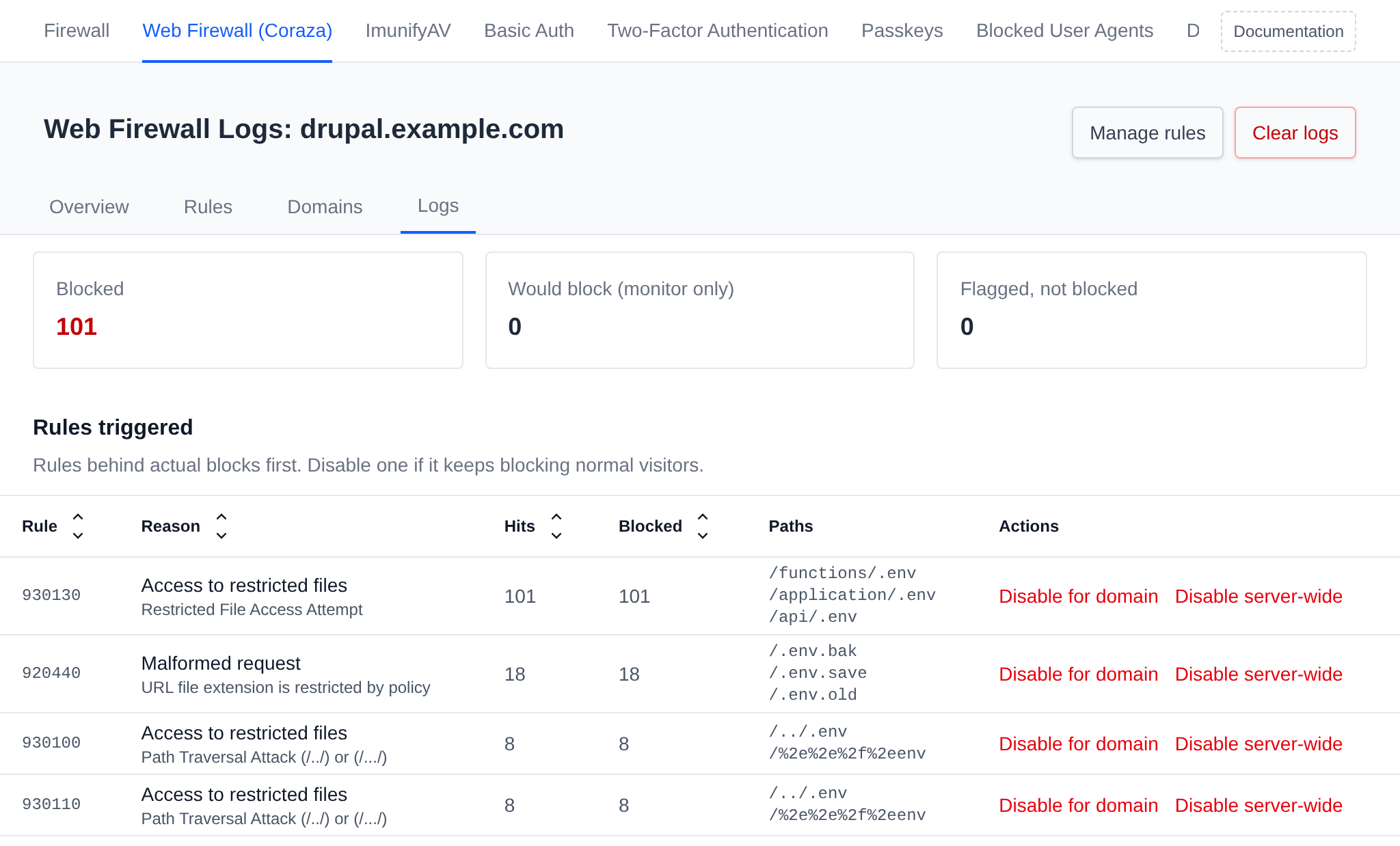This screenshot has width=1400, height=846.
Task: Click rule ID 920440
Action: (x=51, y=673)
